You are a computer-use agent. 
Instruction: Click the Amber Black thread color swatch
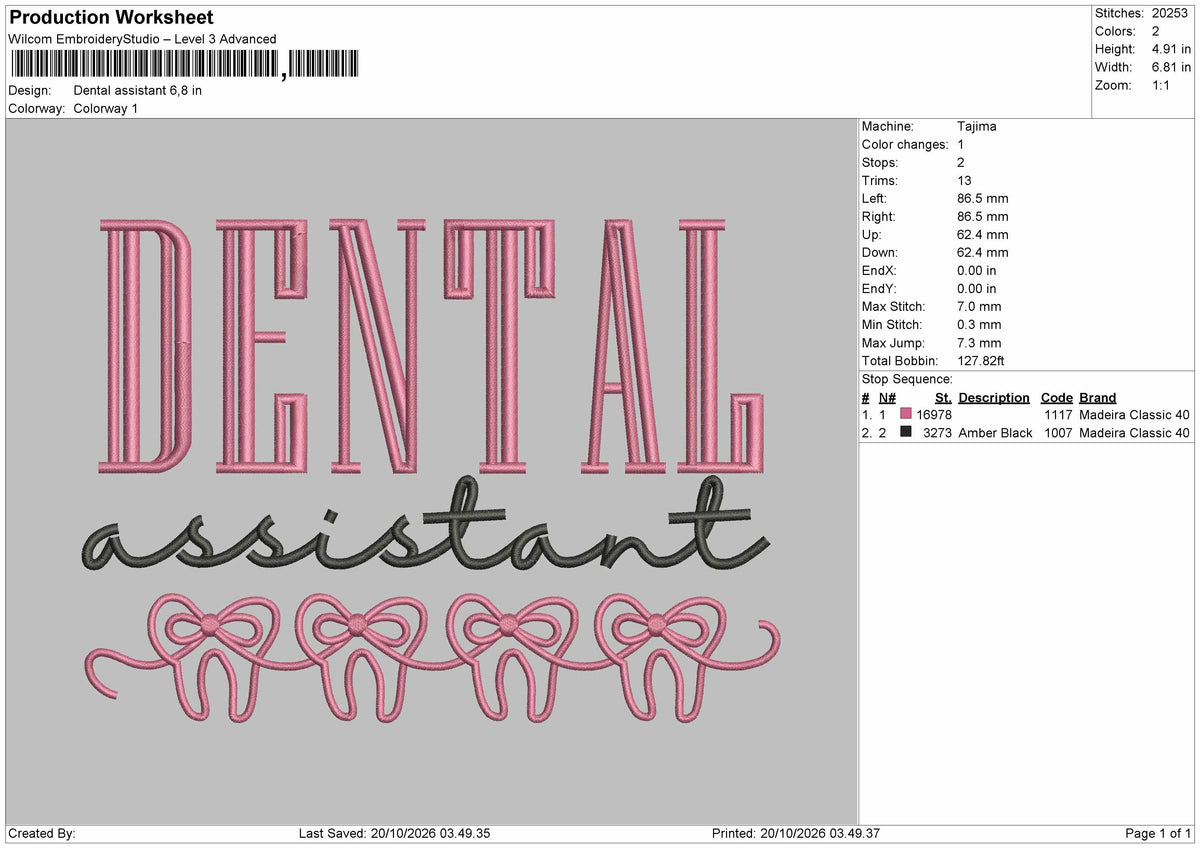pyautogui.click(x=906, y=432)
